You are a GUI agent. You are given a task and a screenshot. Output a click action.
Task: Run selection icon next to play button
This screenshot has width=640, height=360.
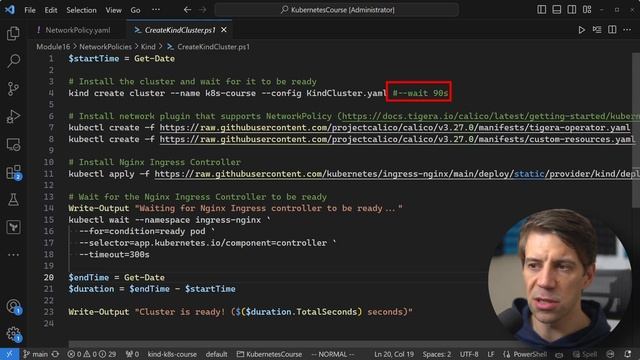(x=597, y=30)
